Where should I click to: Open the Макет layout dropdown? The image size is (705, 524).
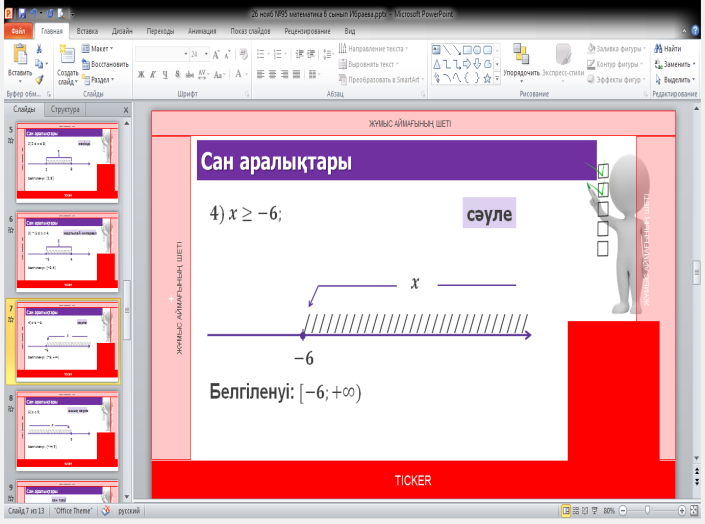98,49
